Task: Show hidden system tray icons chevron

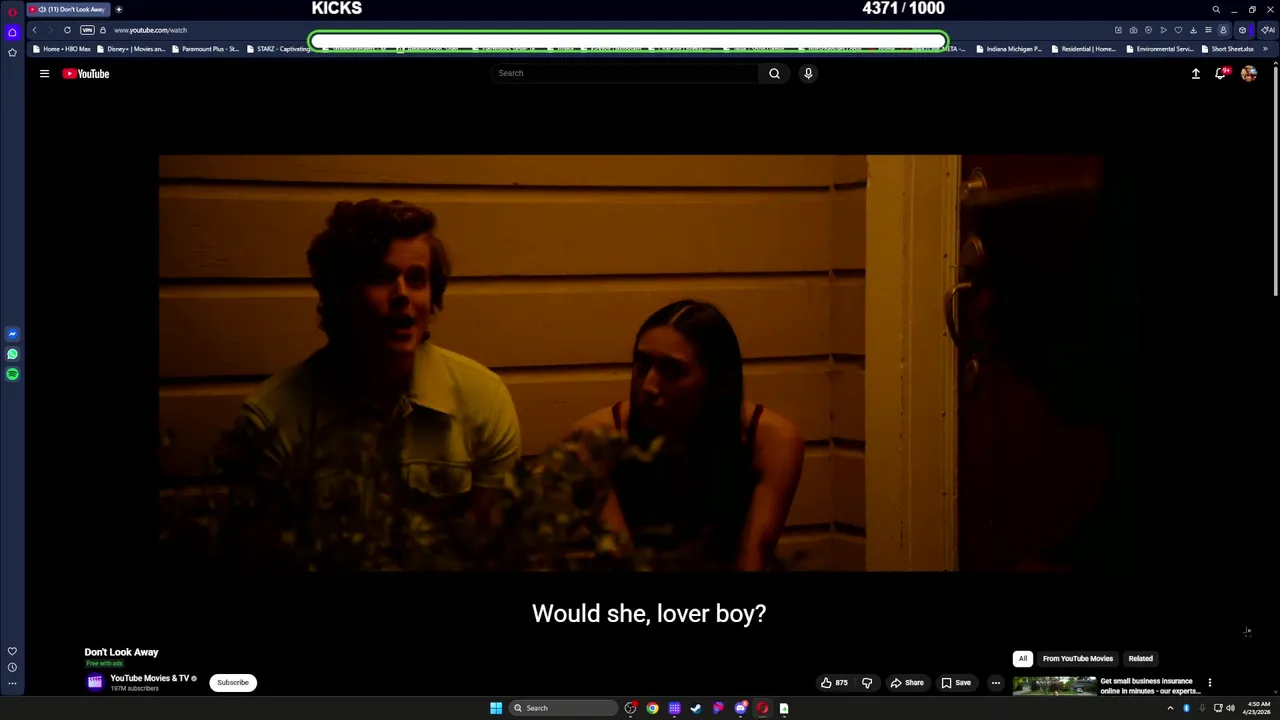Action: (x=1170, y=708)
